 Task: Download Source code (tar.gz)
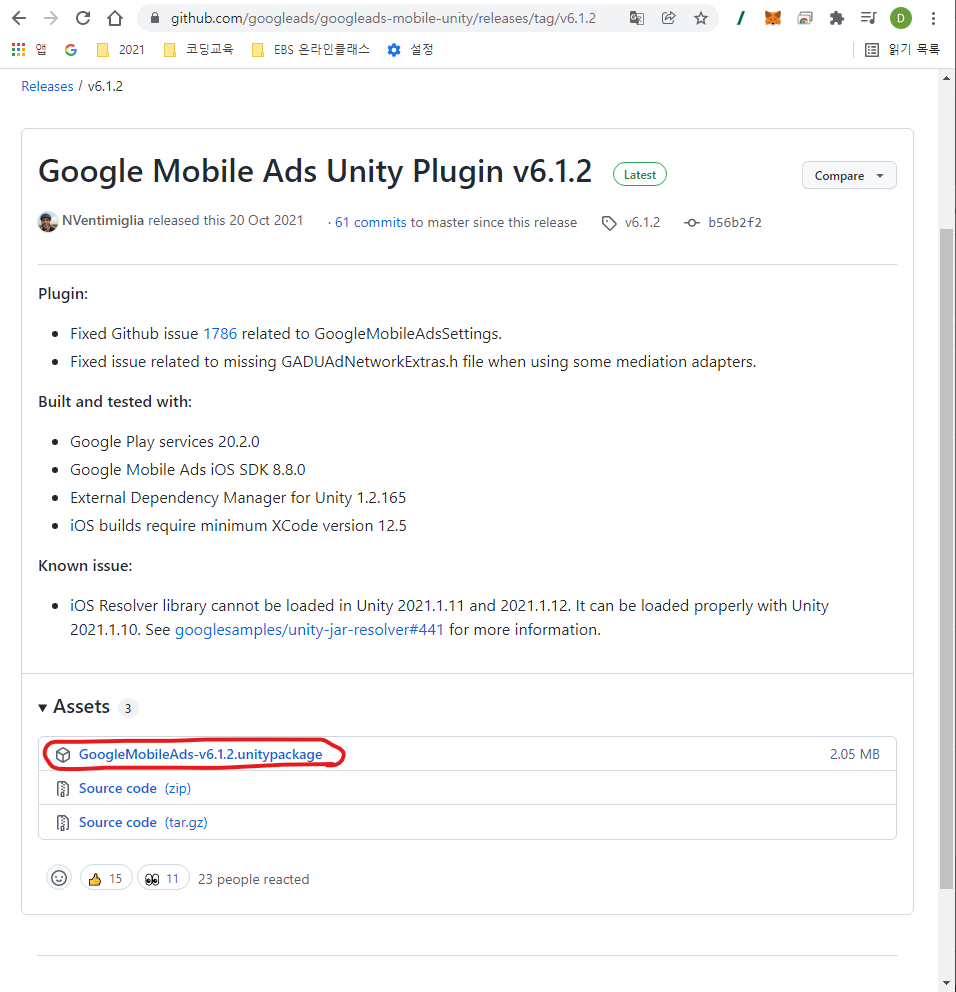click(143, 822)
